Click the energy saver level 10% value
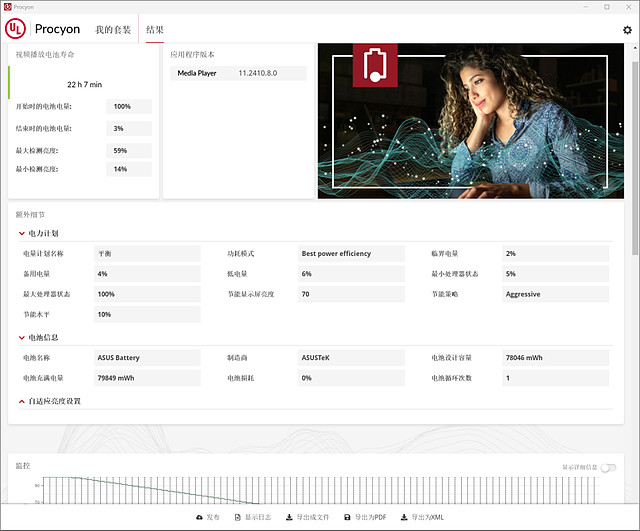The image size is (640, 531). pyautogui.click(x=147, y=315)
